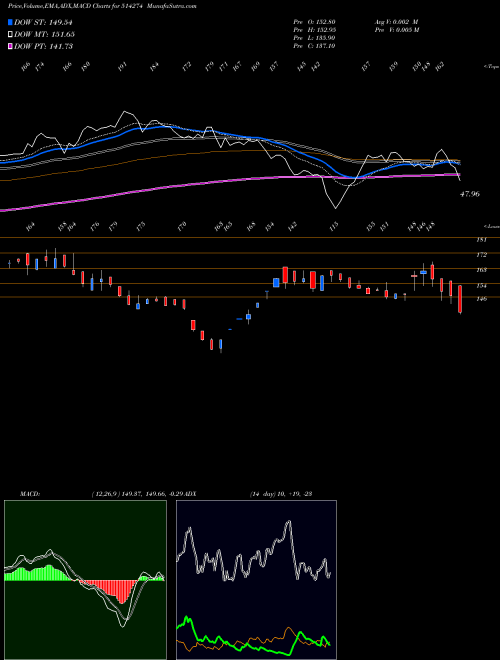Image resolution: width=500 pixels, height=660 pixels.
Task: Click the 191 top price label
Action: click(122, 67)
